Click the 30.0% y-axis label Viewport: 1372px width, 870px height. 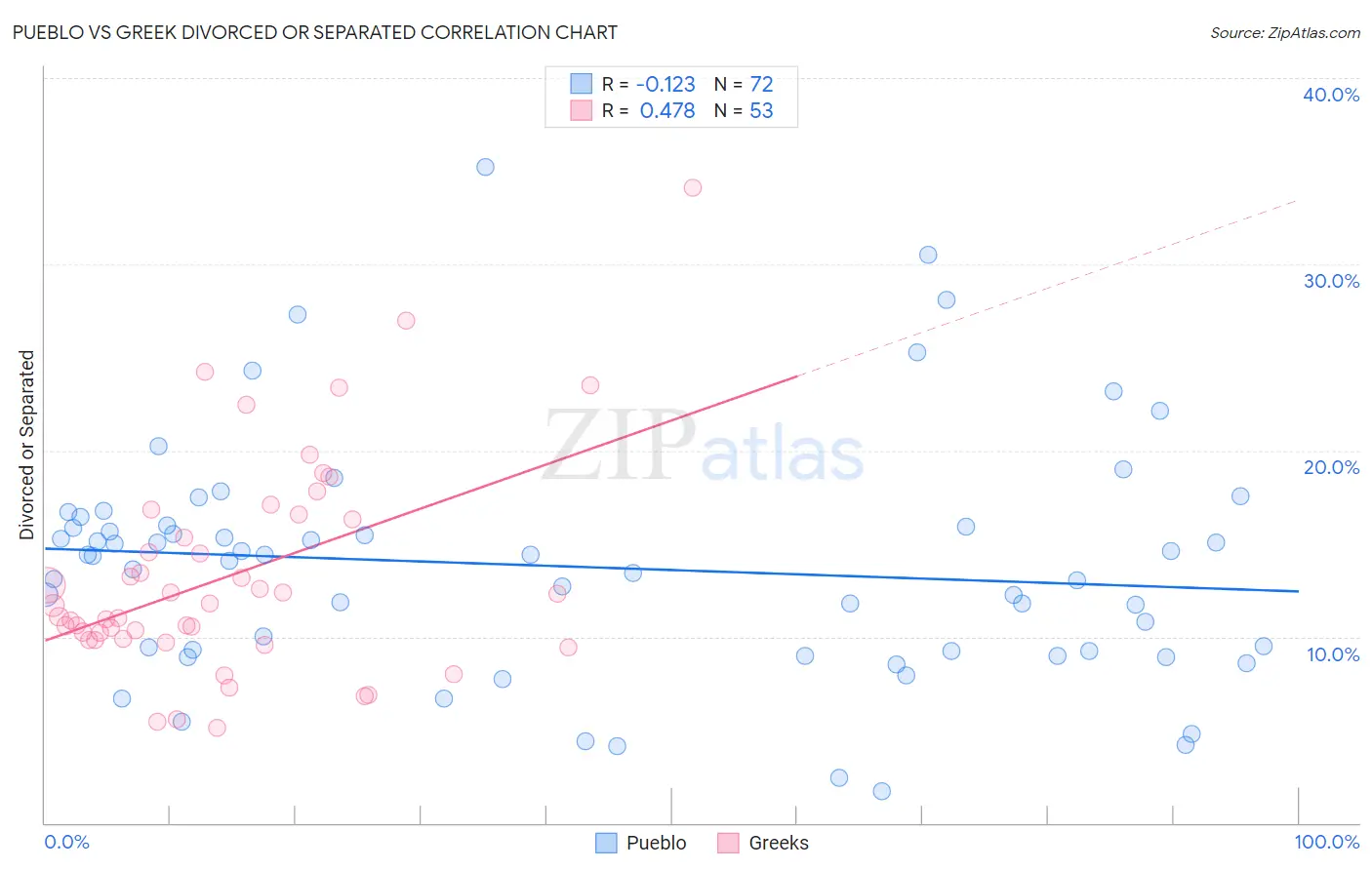click(1331, 281)
